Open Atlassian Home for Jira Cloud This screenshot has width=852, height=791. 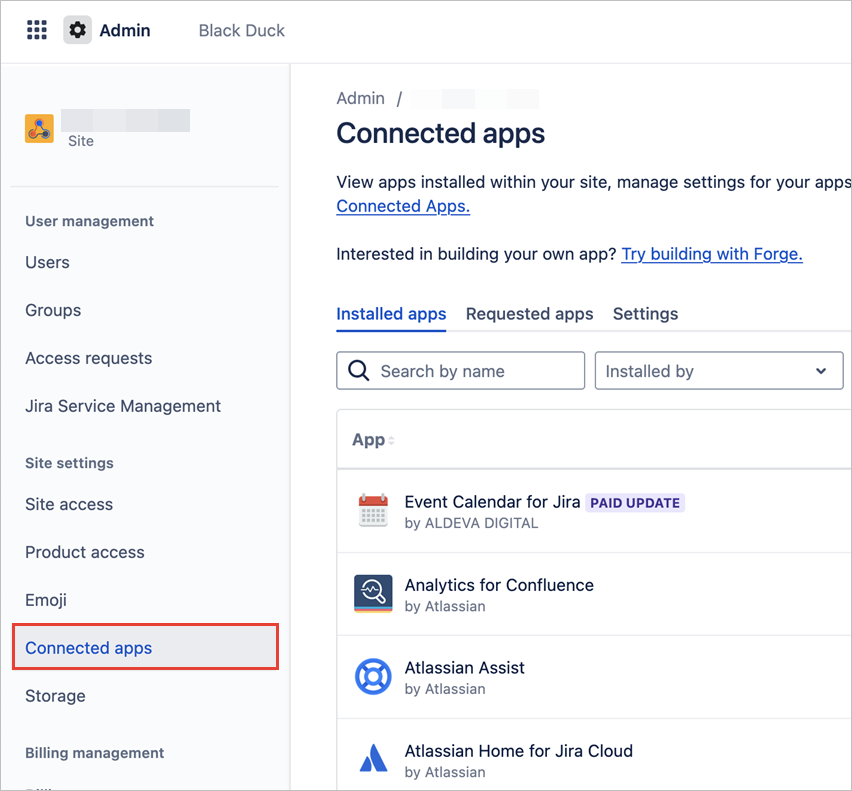(x=518, y=751)
